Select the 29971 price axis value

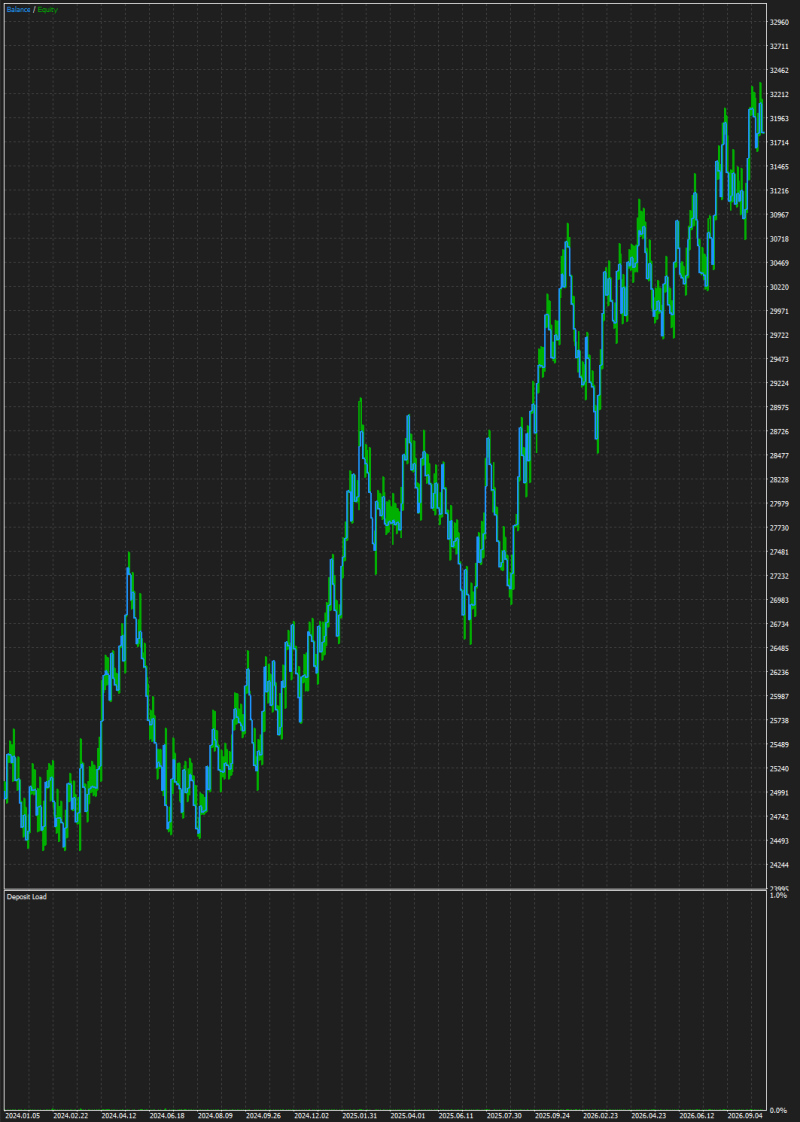coord(779,311)
